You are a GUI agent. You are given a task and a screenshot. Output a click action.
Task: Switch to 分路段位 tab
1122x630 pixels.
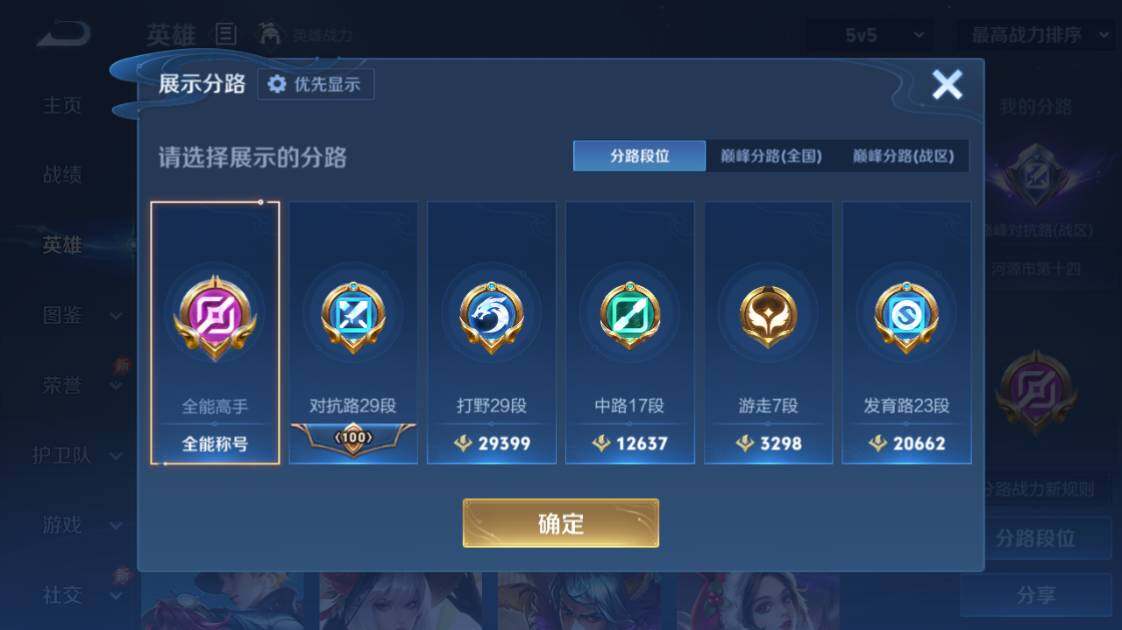pyautogui.click(x=639, y=156)
